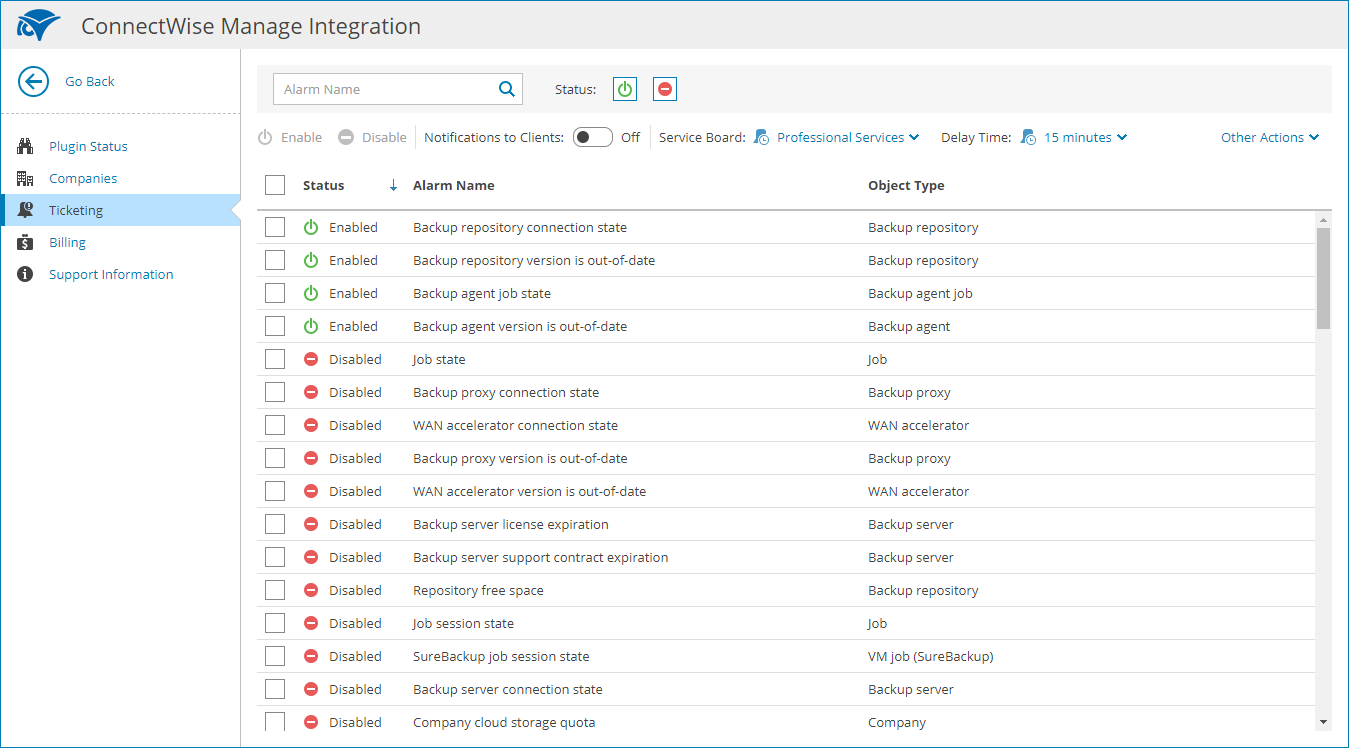
Task: Go to the Companies section
Action: 83,178
